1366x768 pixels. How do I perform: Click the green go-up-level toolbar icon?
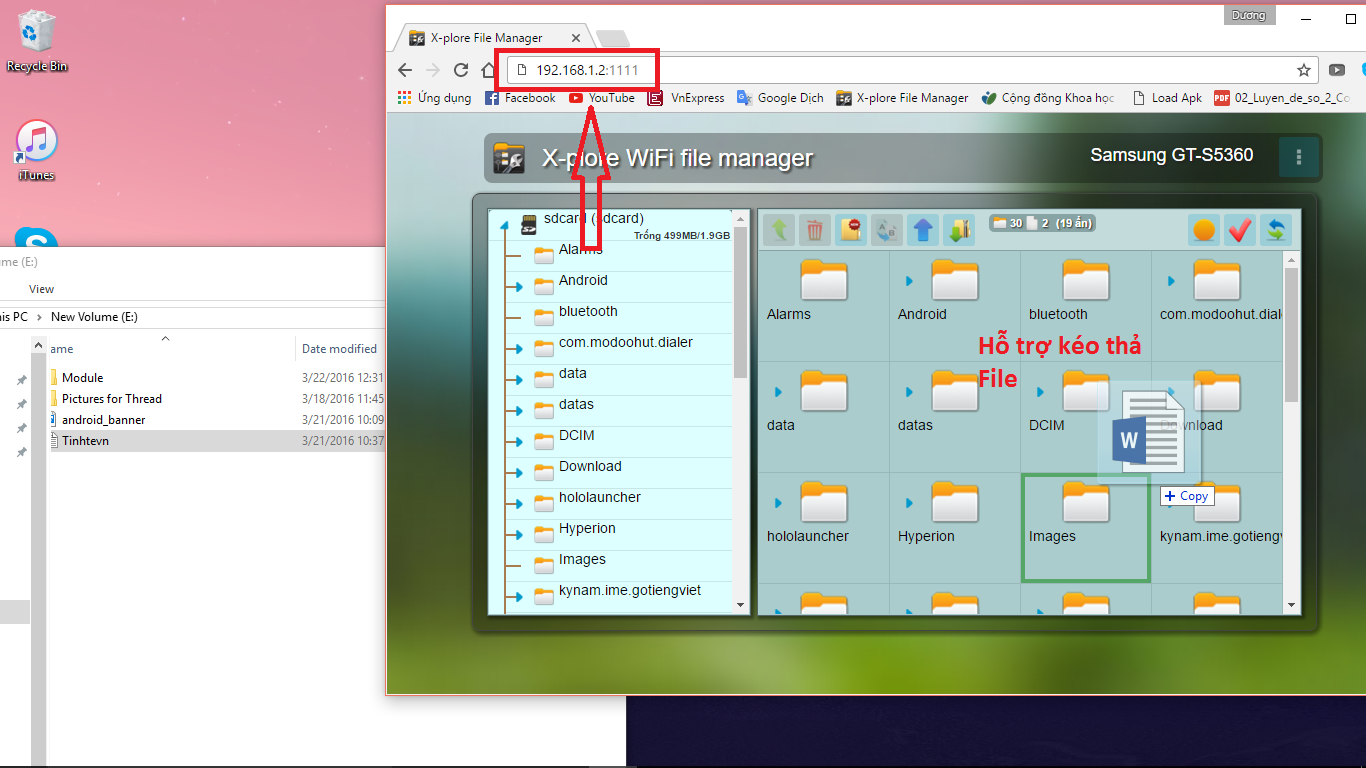coord(779,230)
